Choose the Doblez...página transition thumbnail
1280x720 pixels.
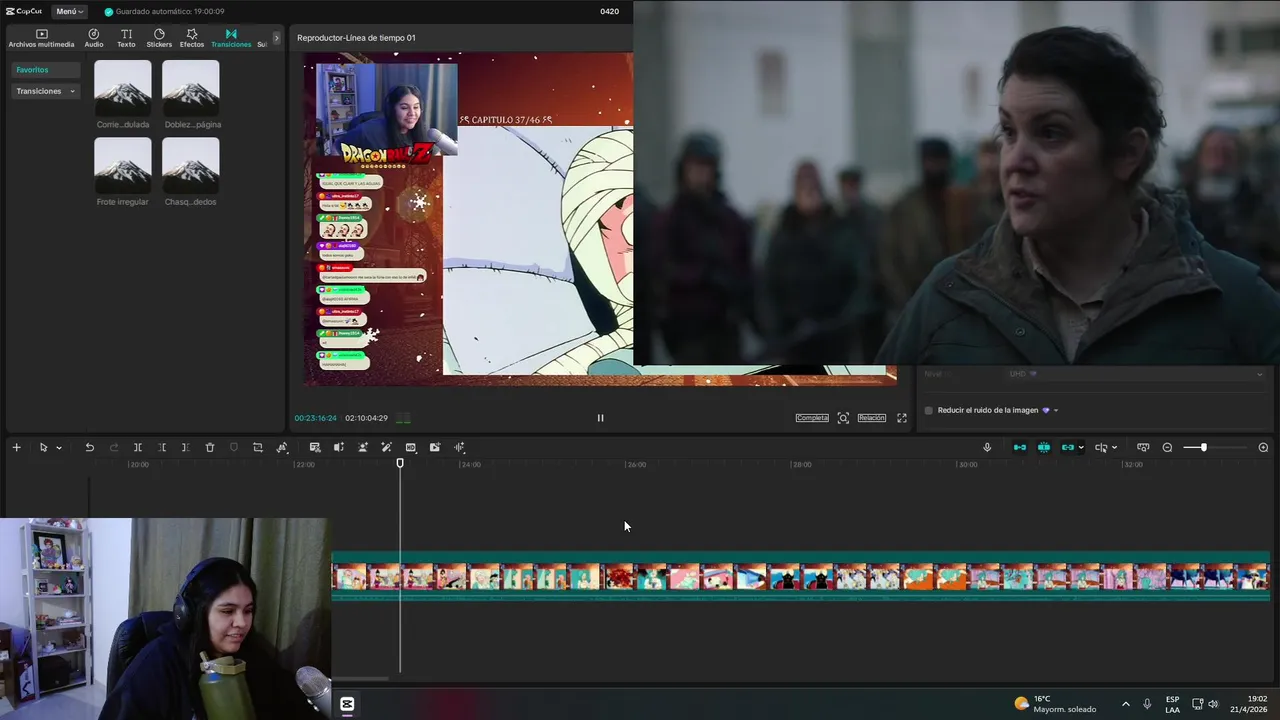pyautogui.click(x=191, y=88)
